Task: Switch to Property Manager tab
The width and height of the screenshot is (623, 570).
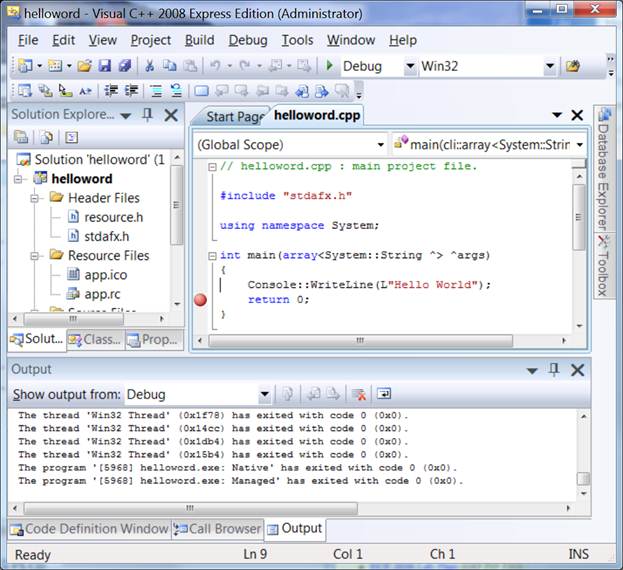Action: [x=154, y=340]
